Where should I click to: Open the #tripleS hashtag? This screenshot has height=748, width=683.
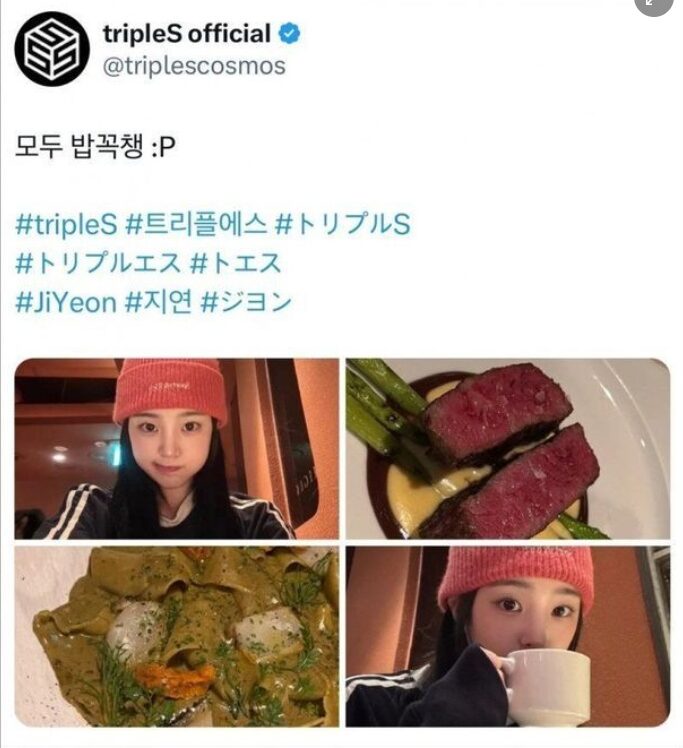(66, 223)
